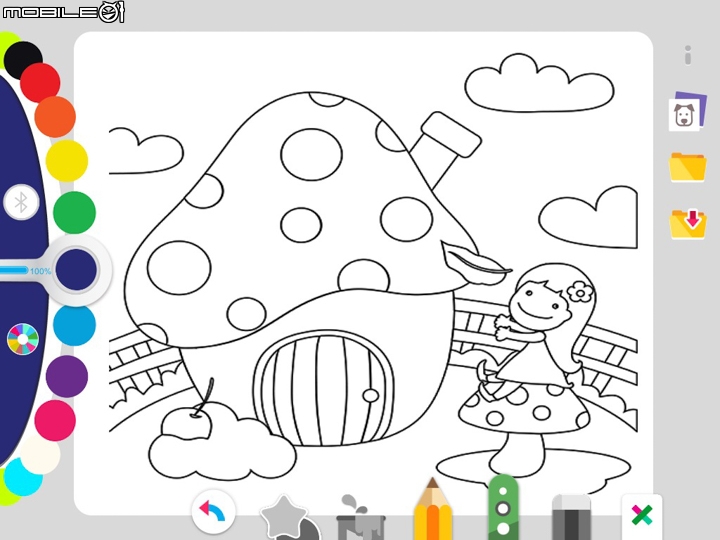This screenshot has height=540, width=720.
Task: Choose the cream white color swatch
Action: coord(40,455)
